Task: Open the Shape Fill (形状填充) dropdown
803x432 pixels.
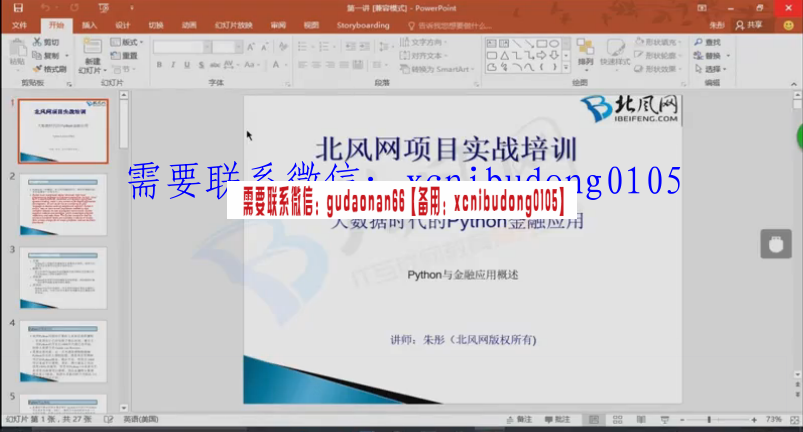Action: click(657, 42)
